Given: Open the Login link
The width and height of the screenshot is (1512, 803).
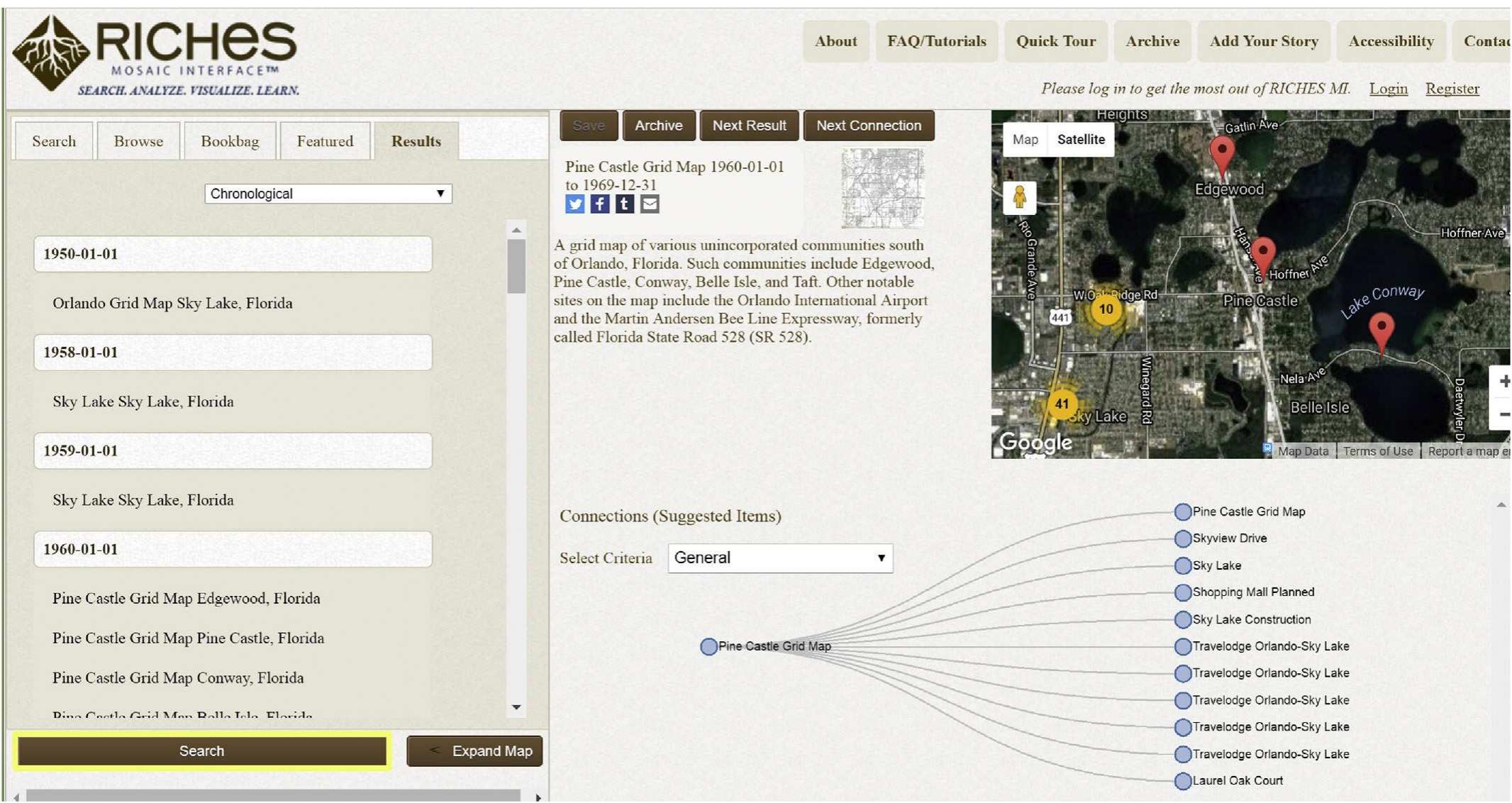Looking at the screenshot, I should click(1388, 88).
